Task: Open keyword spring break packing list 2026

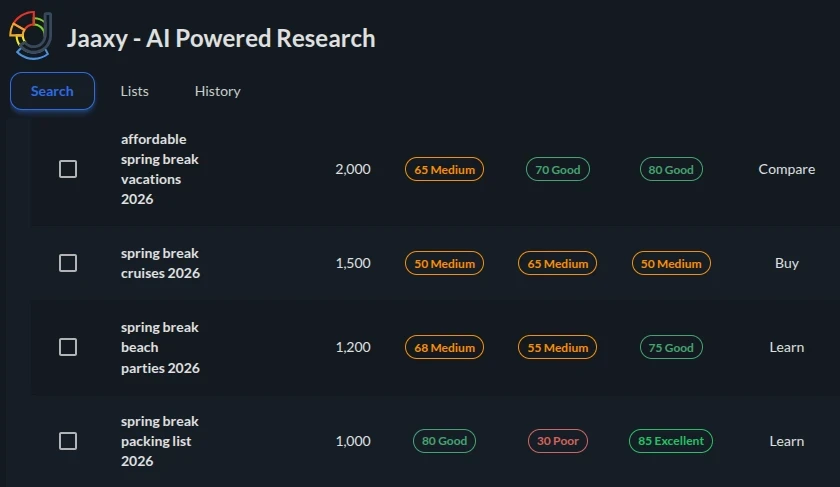Action: point(156,441)
